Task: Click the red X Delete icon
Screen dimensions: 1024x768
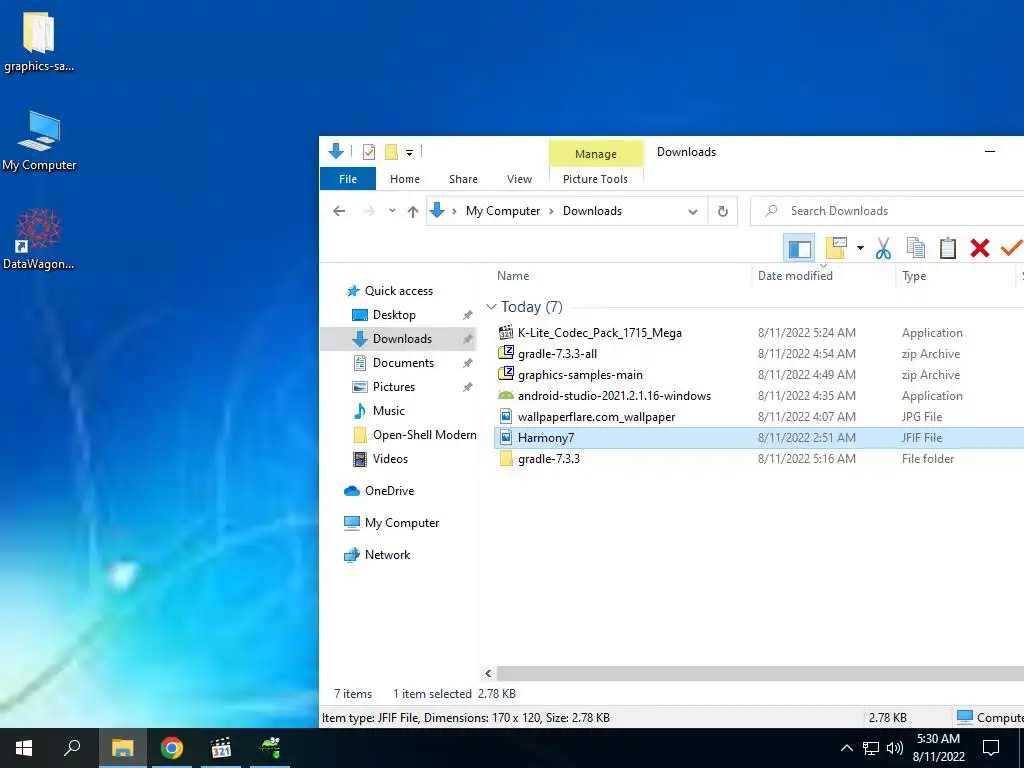Action: coord(980,248)
